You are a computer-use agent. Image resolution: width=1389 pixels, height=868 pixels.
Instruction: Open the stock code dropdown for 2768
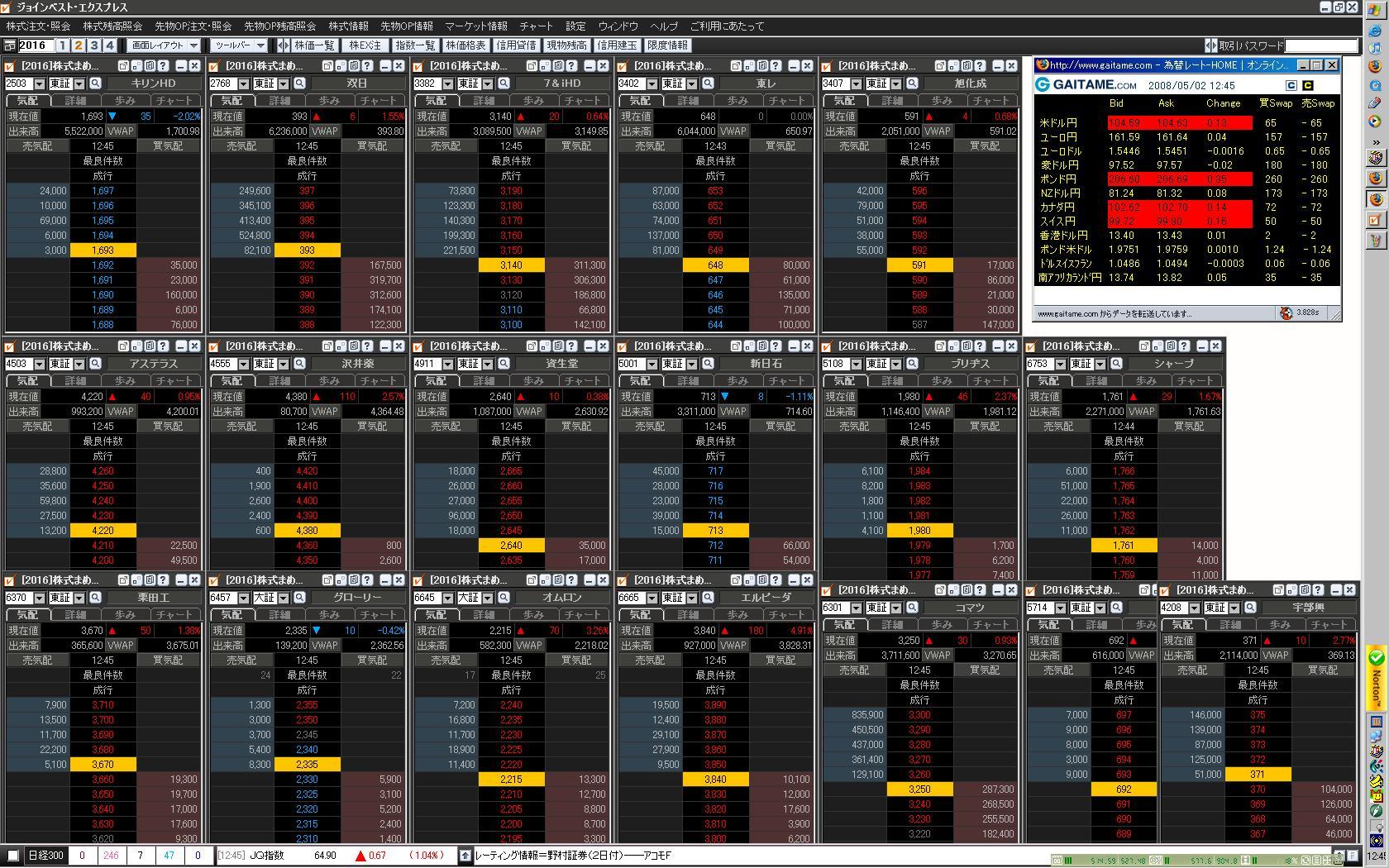coord(243,83)
